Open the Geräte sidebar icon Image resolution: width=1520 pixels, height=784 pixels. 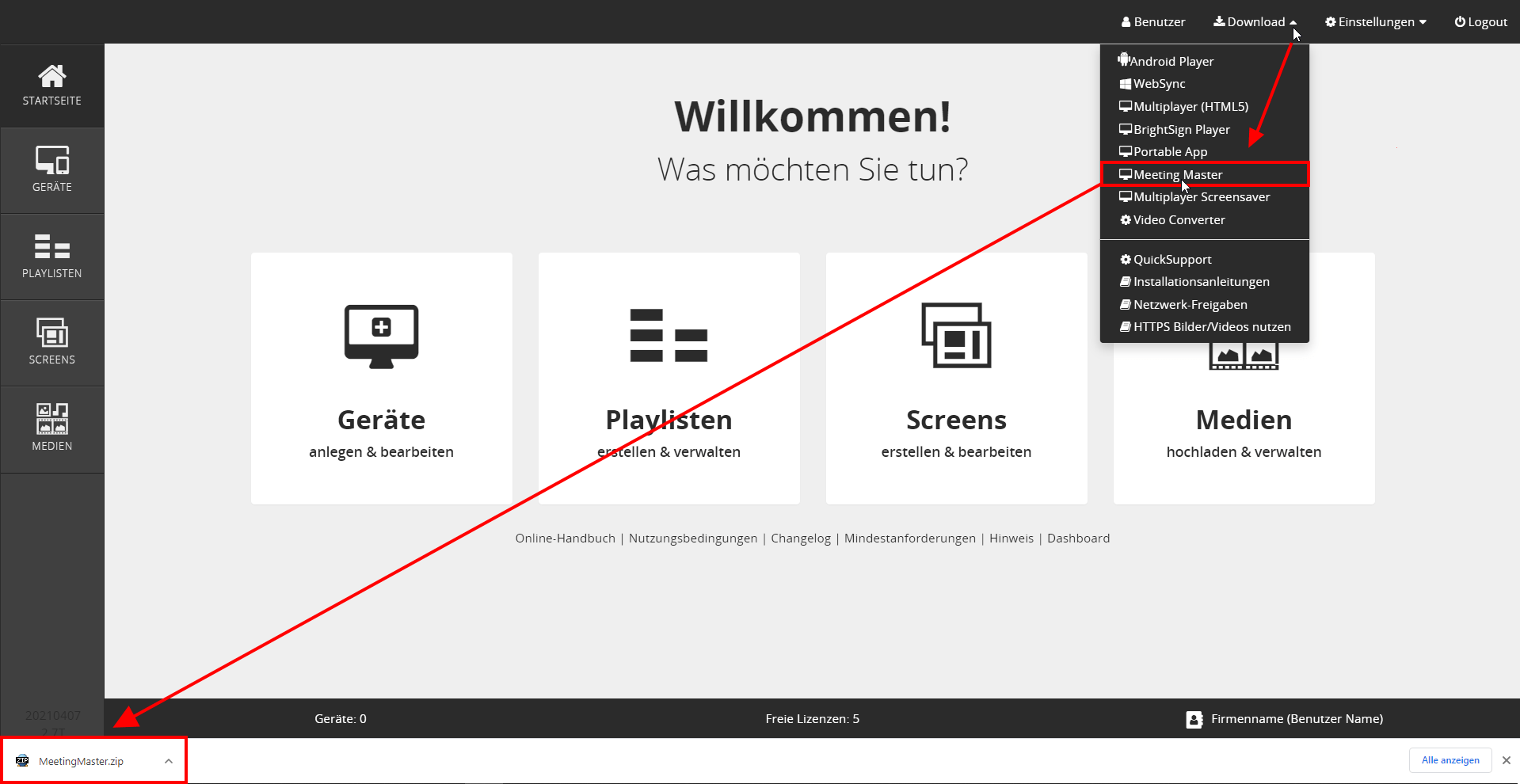coord(51,160)
